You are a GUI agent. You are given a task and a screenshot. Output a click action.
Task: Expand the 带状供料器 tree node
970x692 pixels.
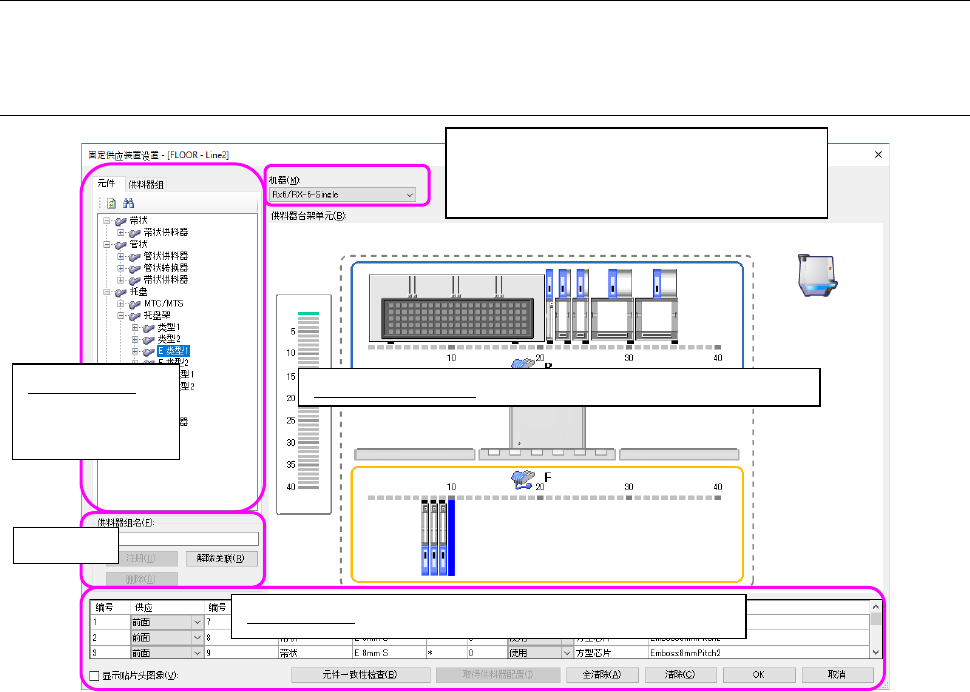coord(121,232)
